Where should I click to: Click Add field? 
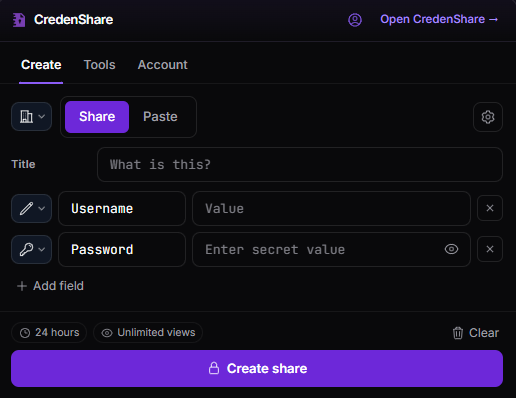(x=50, y=286)
